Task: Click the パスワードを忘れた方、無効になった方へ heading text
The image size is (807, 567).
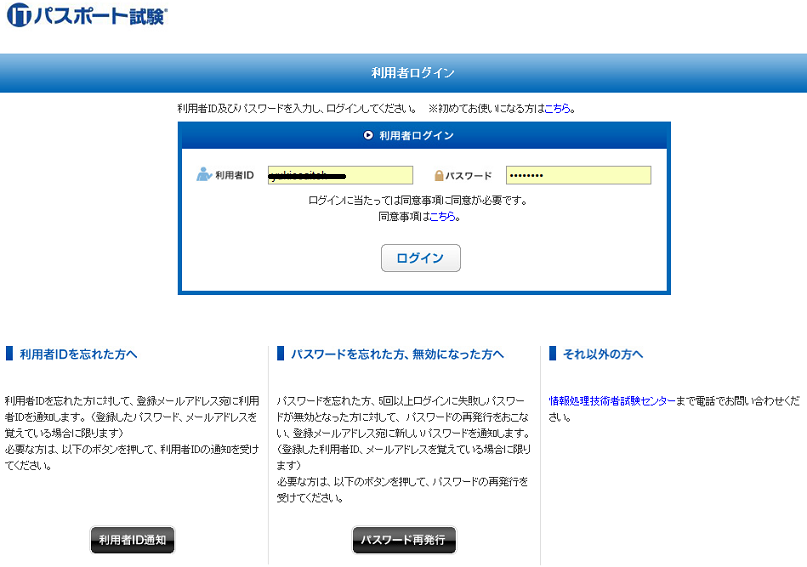Action: [x=397, y=354]
